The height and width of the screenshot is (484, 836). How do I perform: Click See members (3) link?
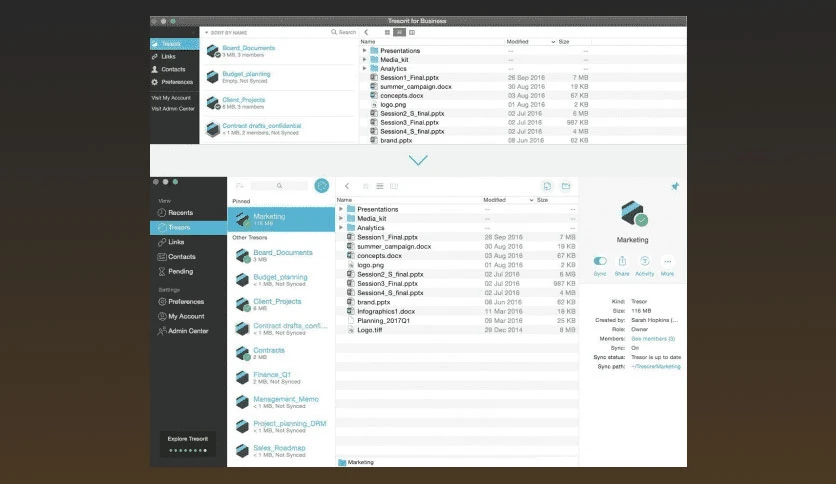[x=653, y=338]
